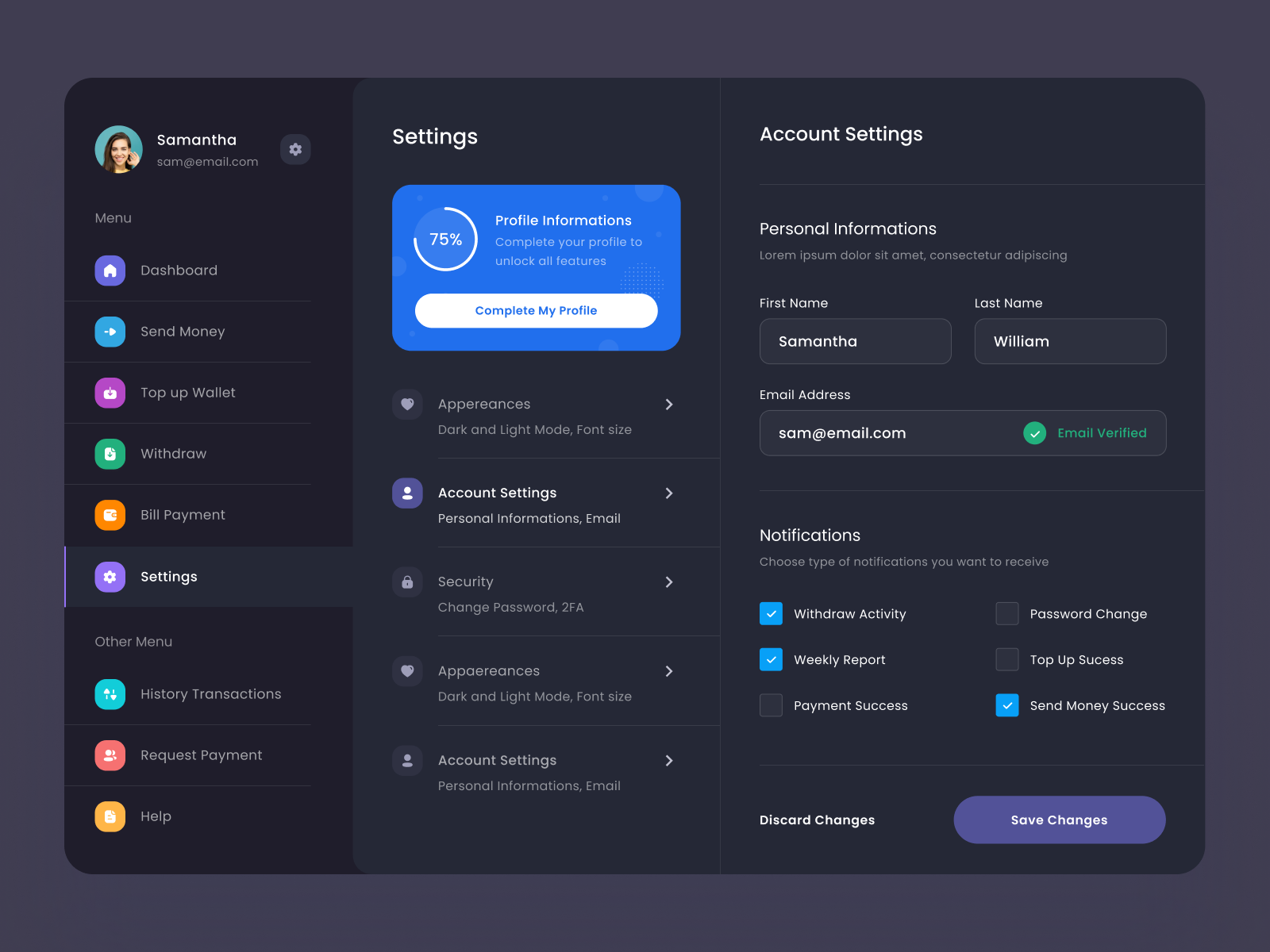Open Dashboard from the menu
Viewport: 1270px width, 952px height.
(x=179, y=271)
